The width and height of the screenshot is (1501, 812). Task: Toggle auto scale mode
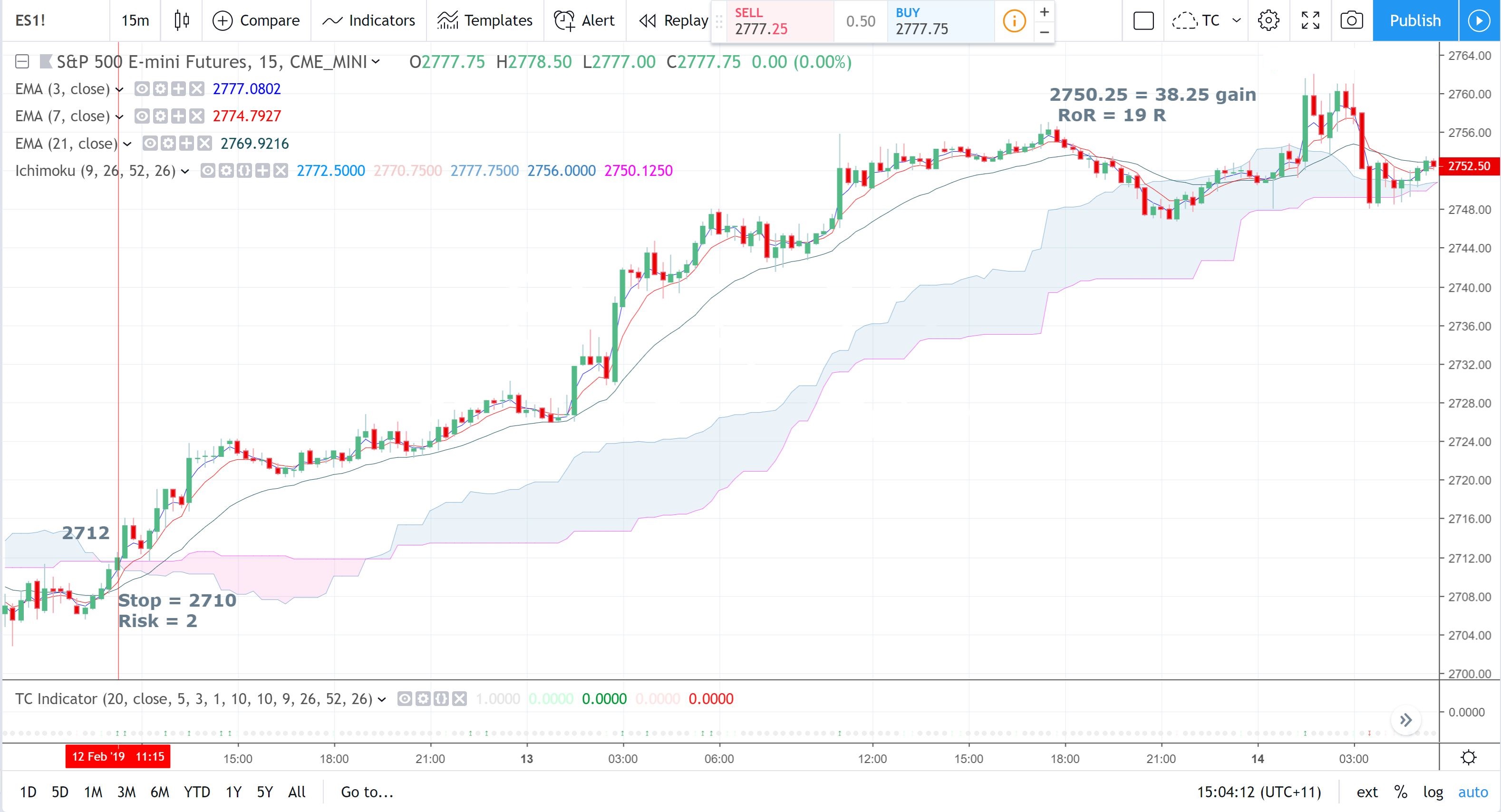click(1473, 792)
